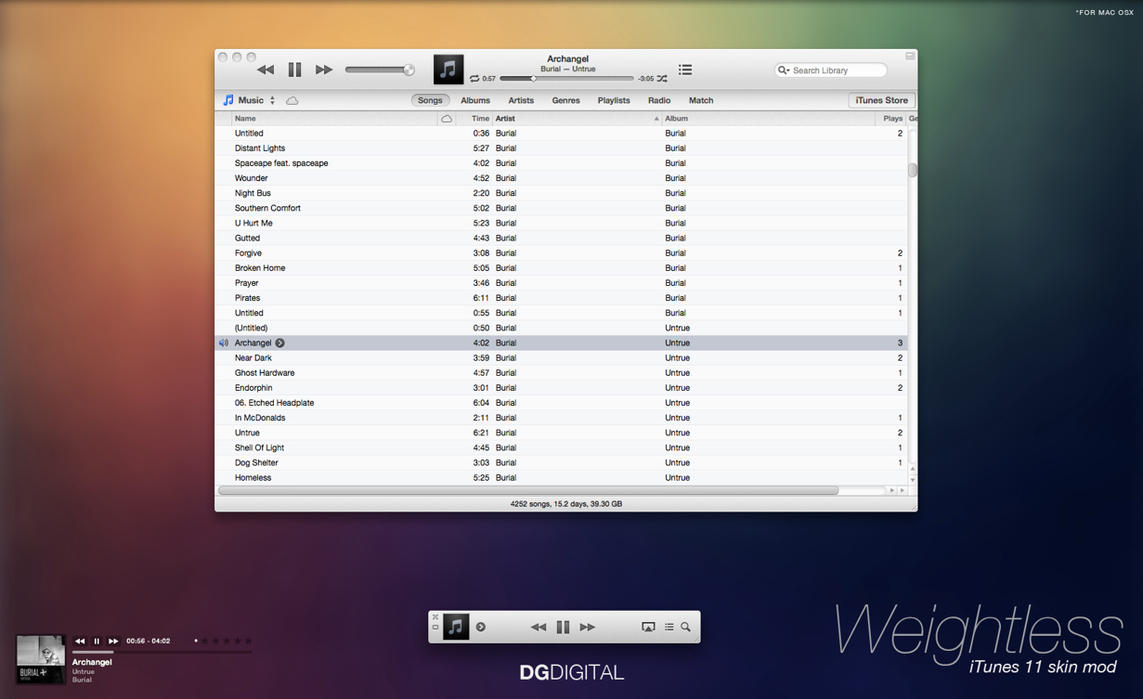Switch to the Radio tab
The height and width of the screenshot is (699, 1143).
click(659, 101)
